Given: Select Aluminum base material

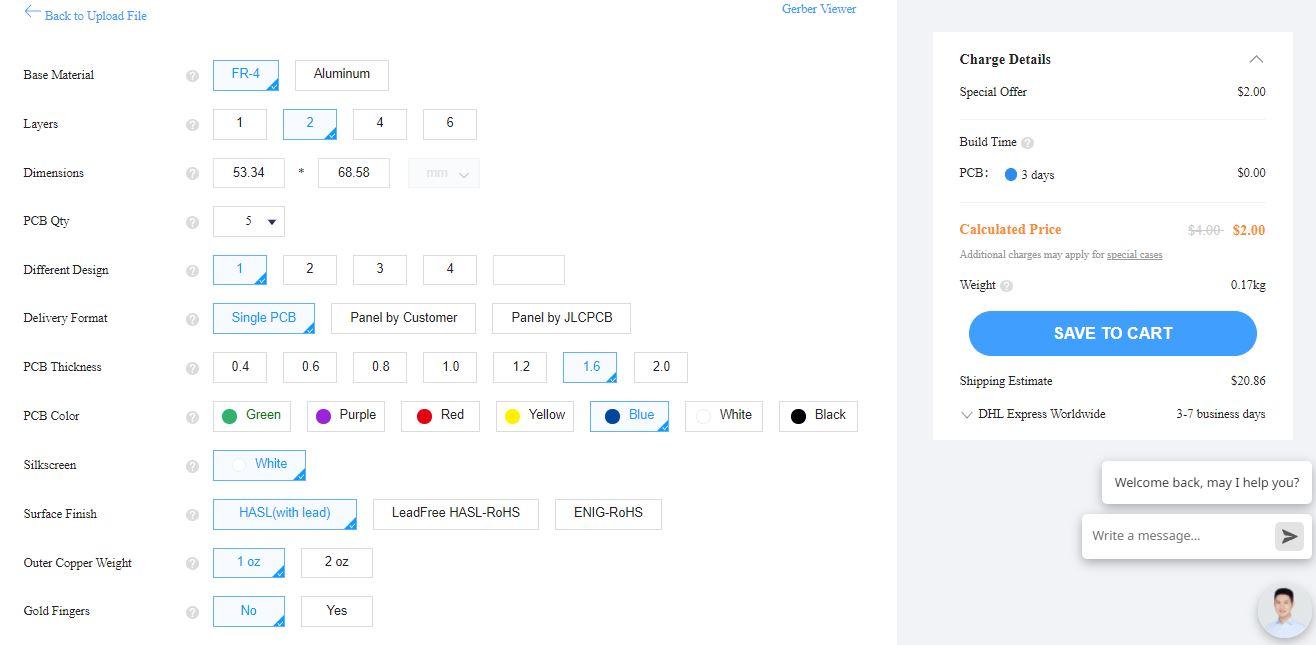Looking at the screenshot, I should click(341, 75).
